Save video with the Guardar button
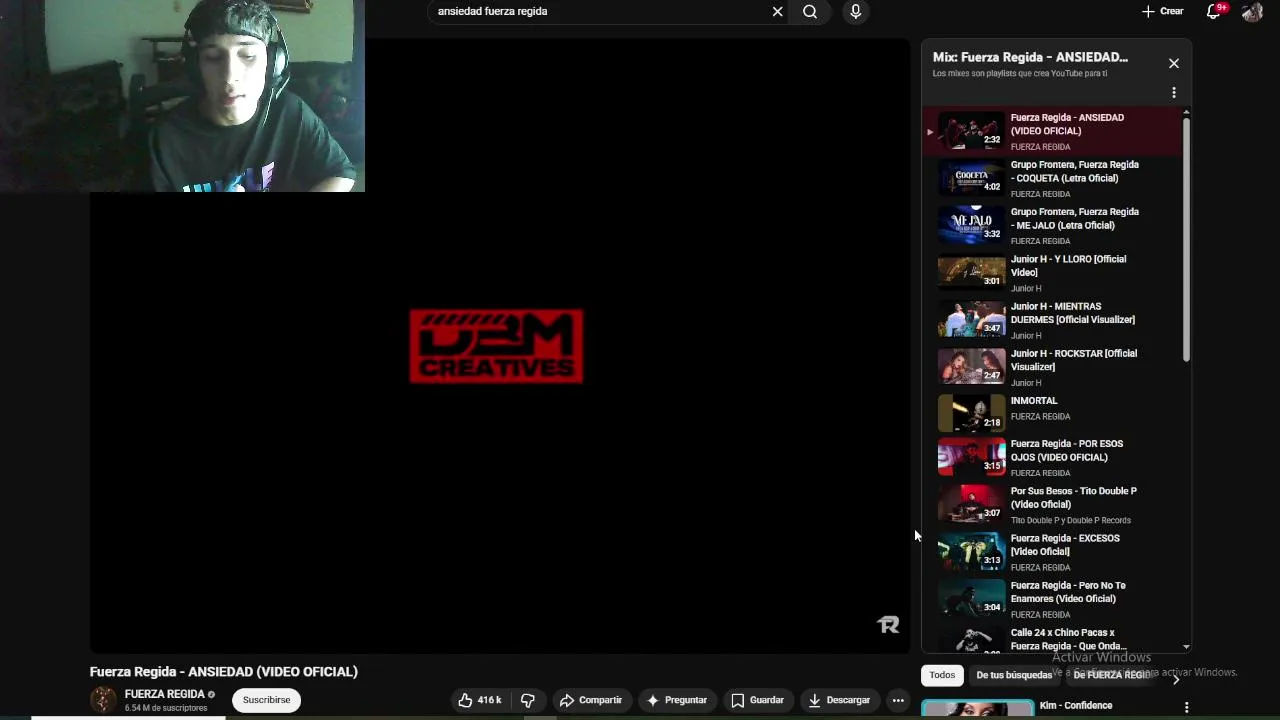The width and height of the screenshot is (1280, 720). [x=757, y=700]
